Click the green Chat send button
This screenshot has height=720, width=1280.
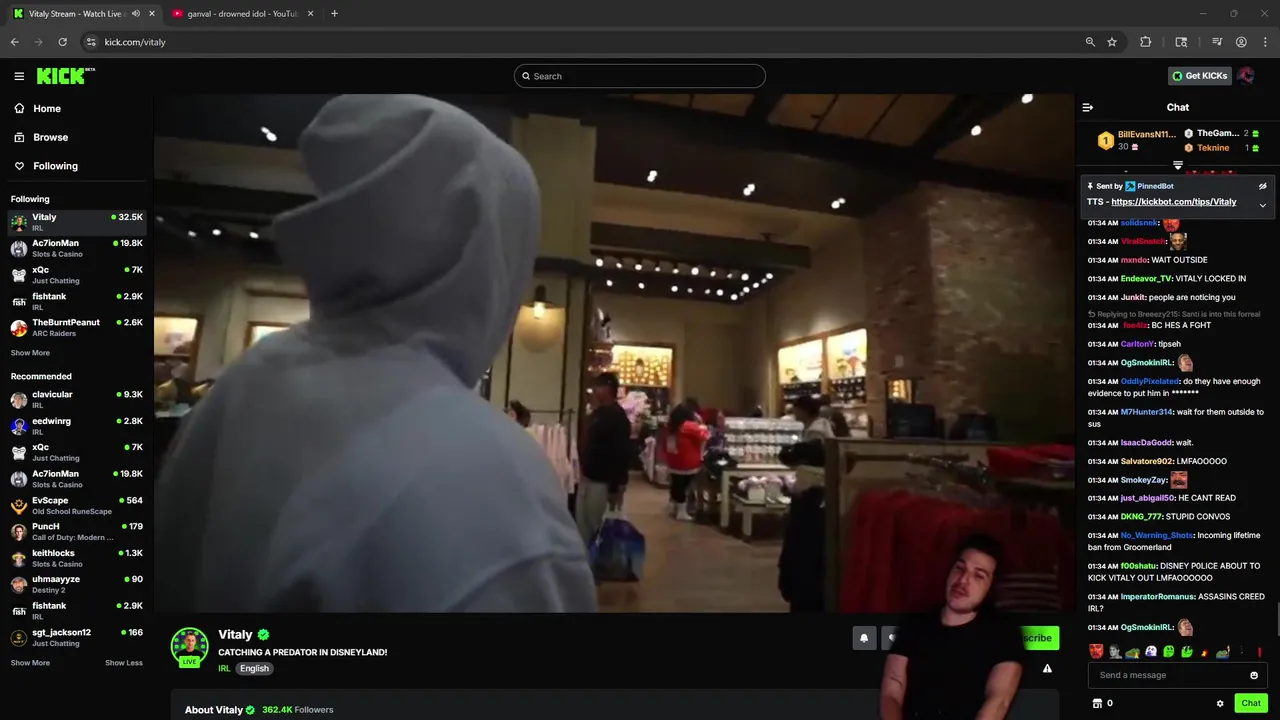[x=1251, y=703]
